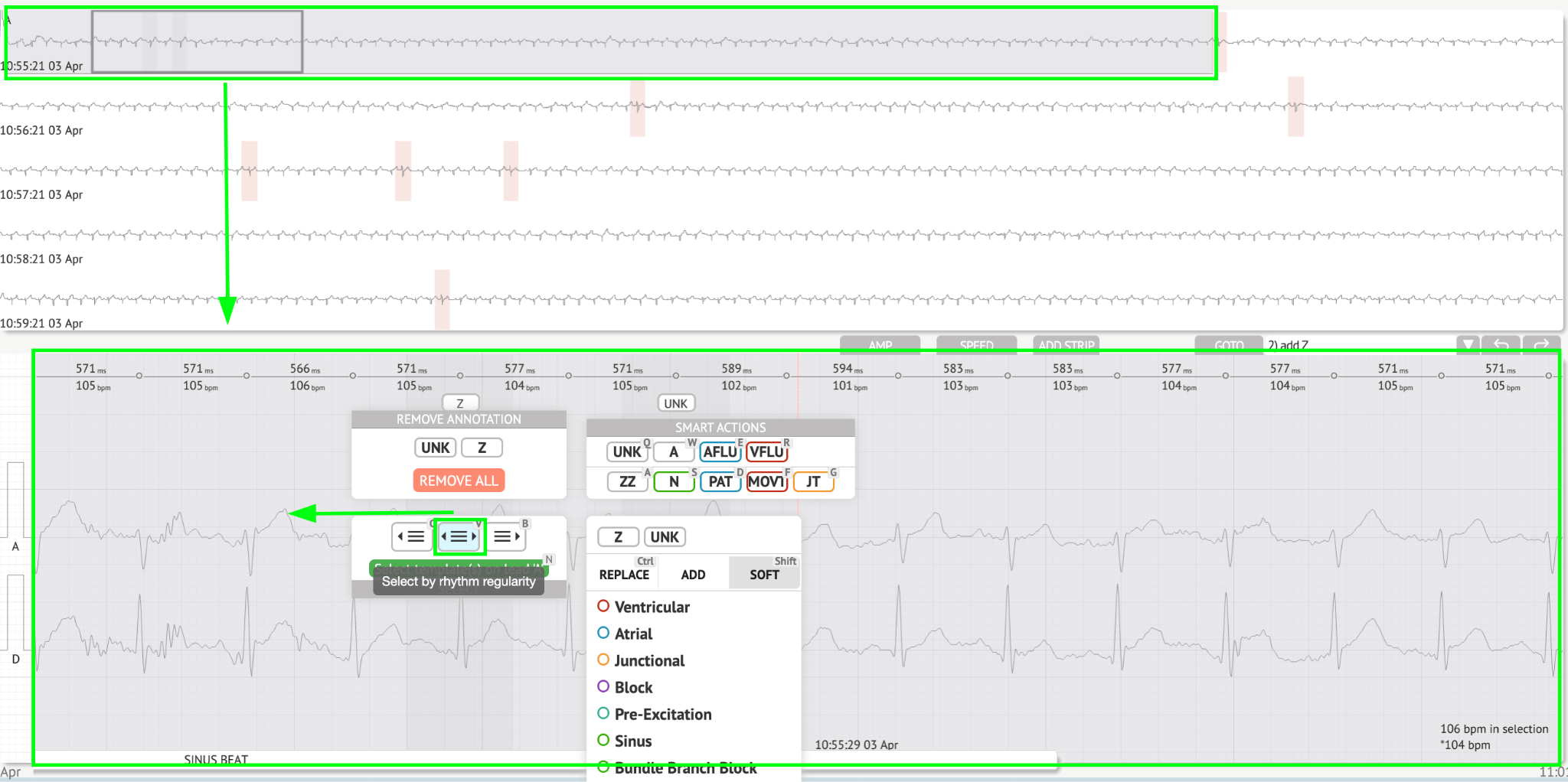Click the select-left beats icon
The height and width of the screenshot is (782, 1568).
[x=411, y=536]
